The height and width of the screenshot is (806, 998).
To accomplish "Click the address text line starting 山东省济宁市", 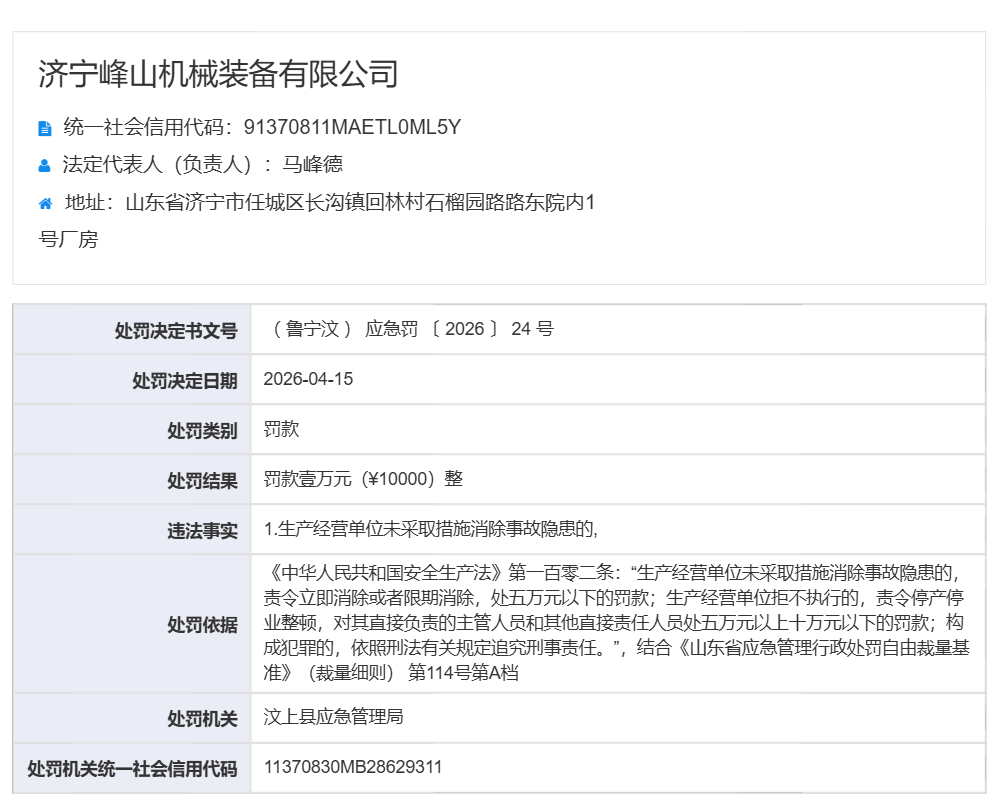I will click(360, 203).
